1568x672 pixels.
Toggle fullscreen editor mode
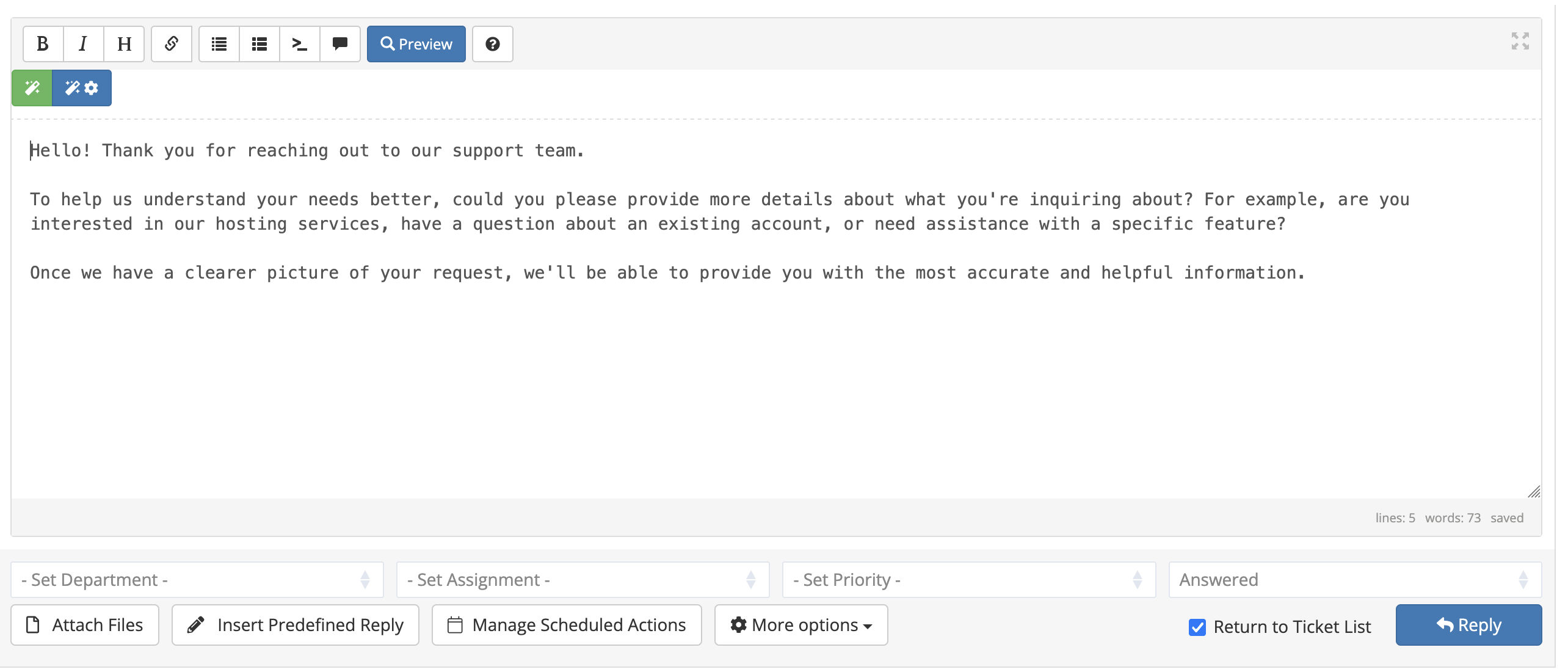pos(1520,41)
